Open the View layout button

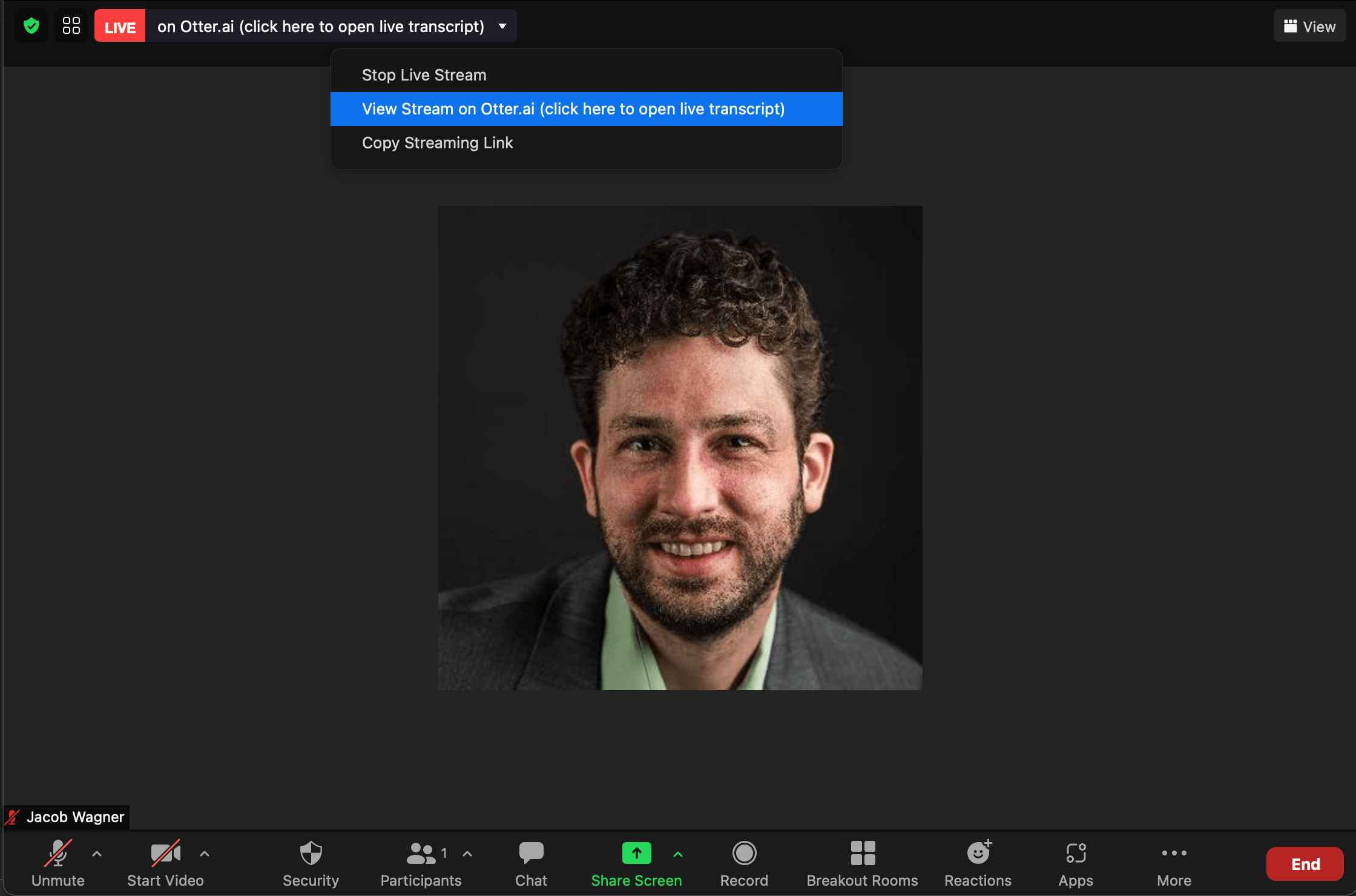click(1310, 26)
